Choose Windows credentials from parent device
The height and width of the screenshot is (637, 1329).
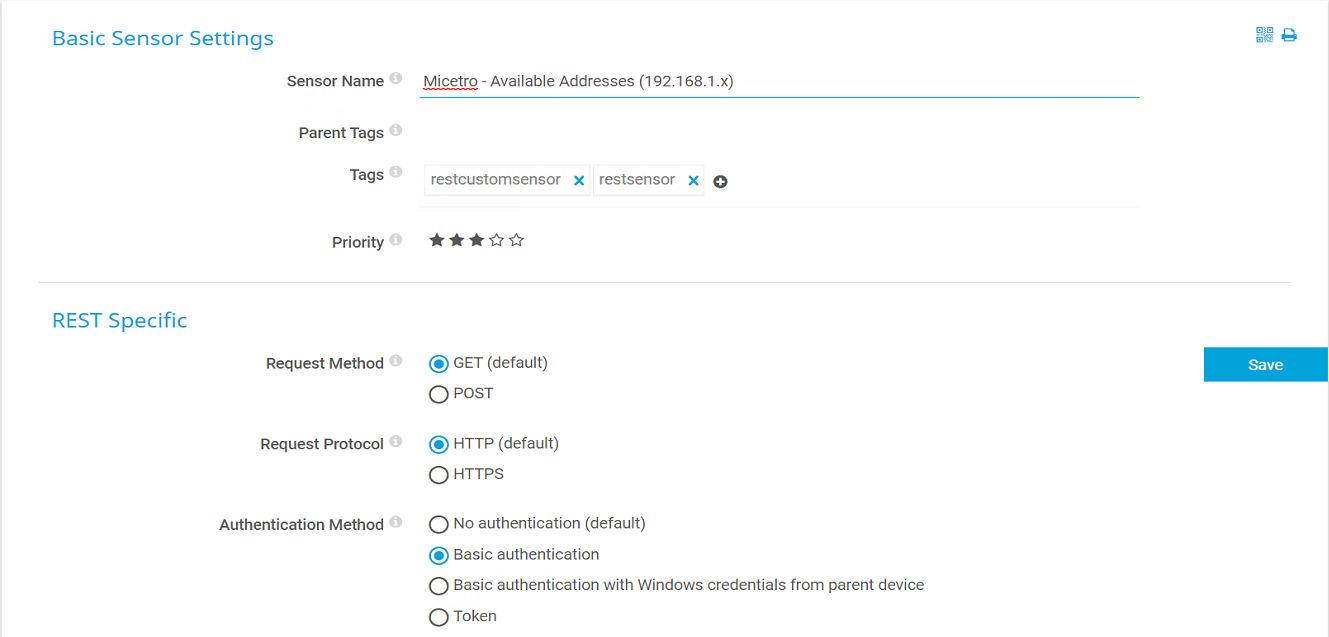click(x=438, y=586)
